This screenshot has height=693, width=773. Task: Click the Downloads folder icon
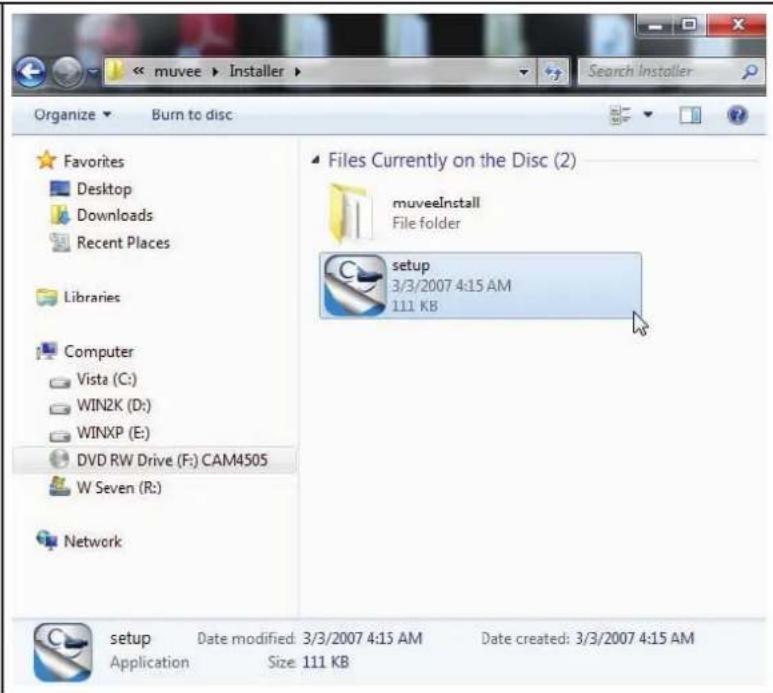pyautogui.click(x=60, y=215)
